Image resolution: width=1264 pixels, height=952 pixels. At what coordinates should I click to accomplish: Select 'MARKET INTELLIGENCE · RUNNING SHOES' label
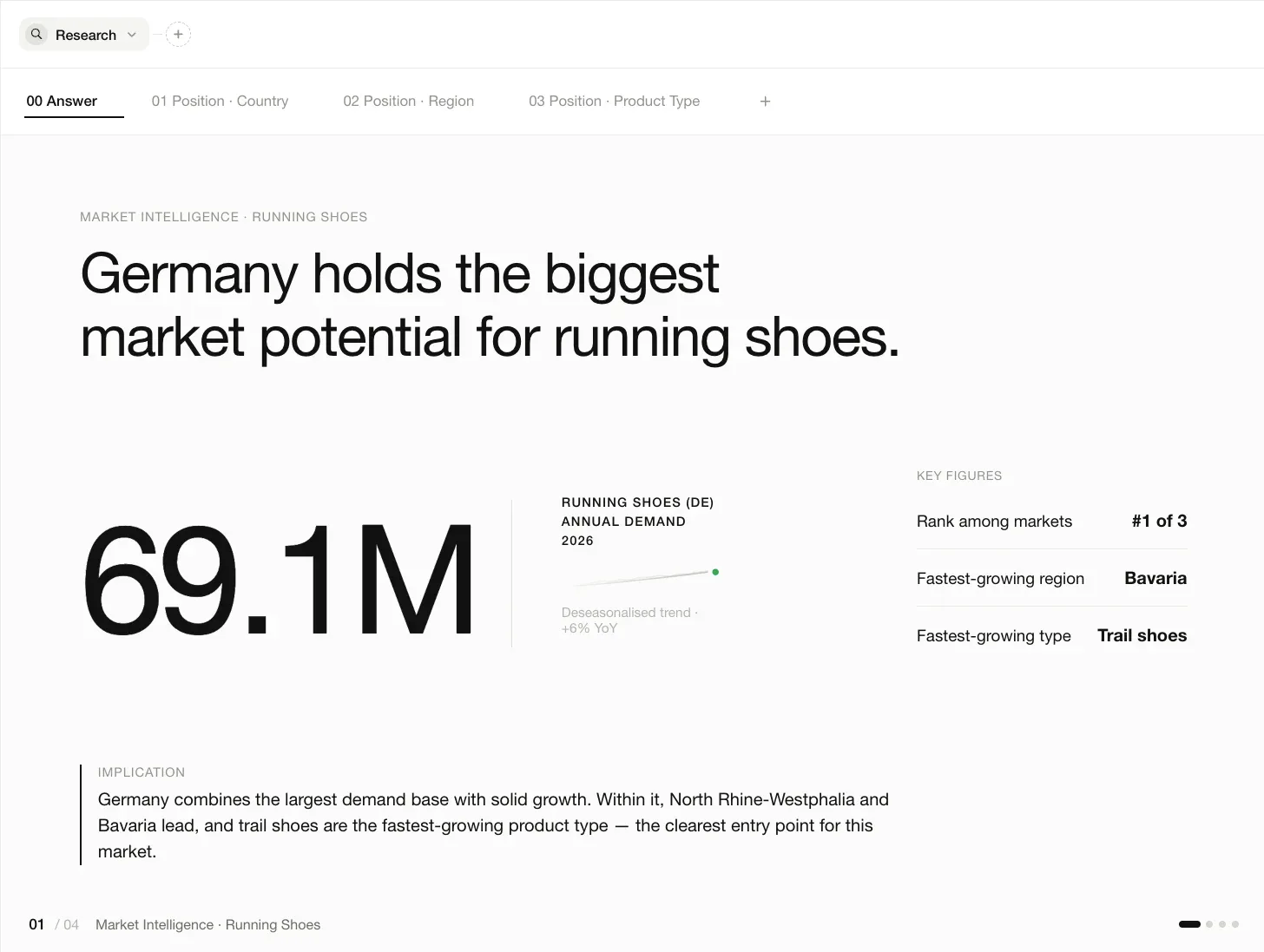223,217
